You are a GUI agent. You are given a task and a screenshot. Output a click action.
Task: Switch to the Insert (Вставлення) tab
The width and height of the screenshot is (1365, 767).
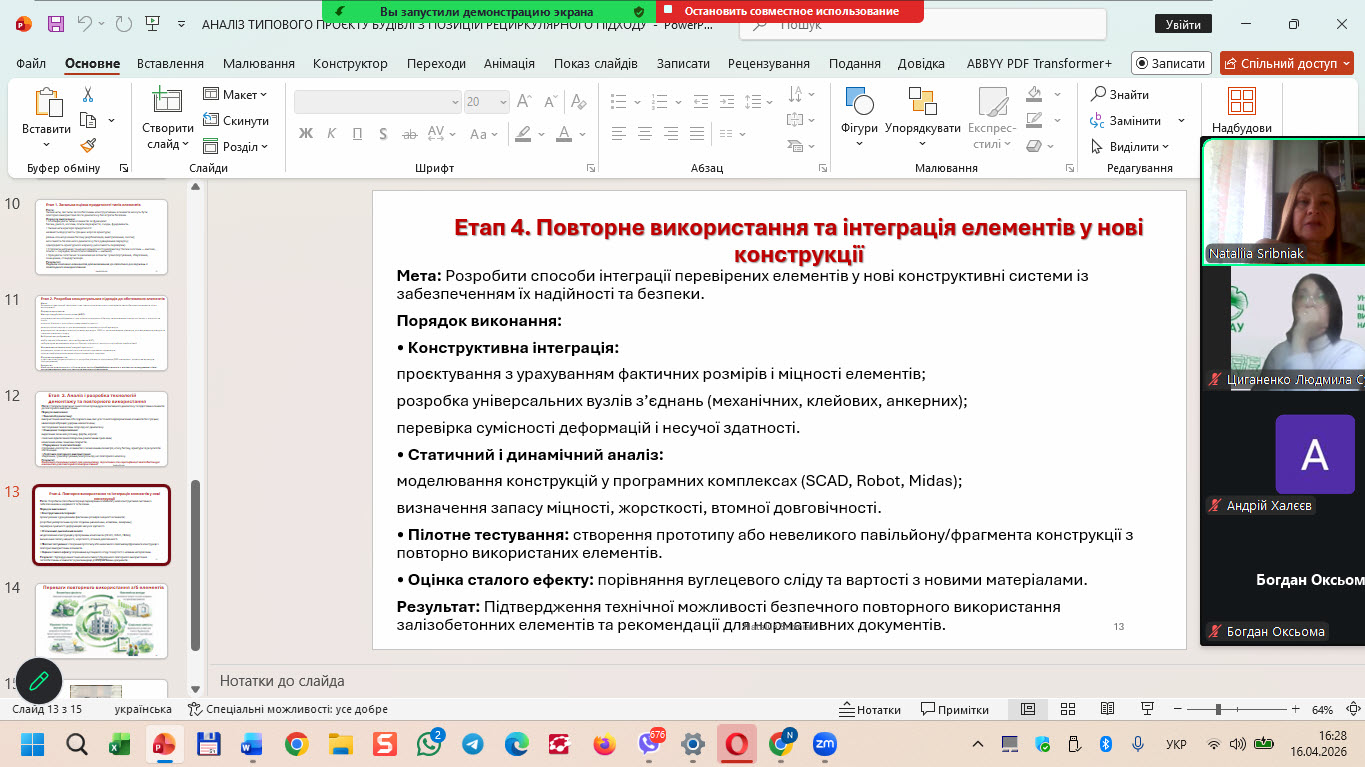(x=170, y=63)
